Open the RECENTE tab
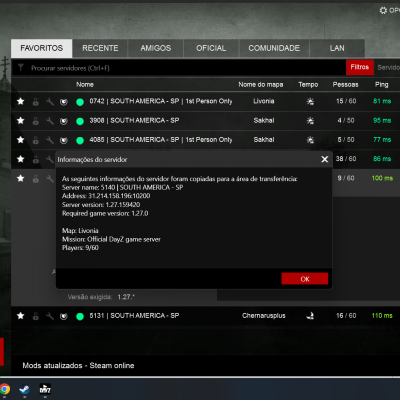Screen dimensions: 400x400 click(x=100, y=48)
